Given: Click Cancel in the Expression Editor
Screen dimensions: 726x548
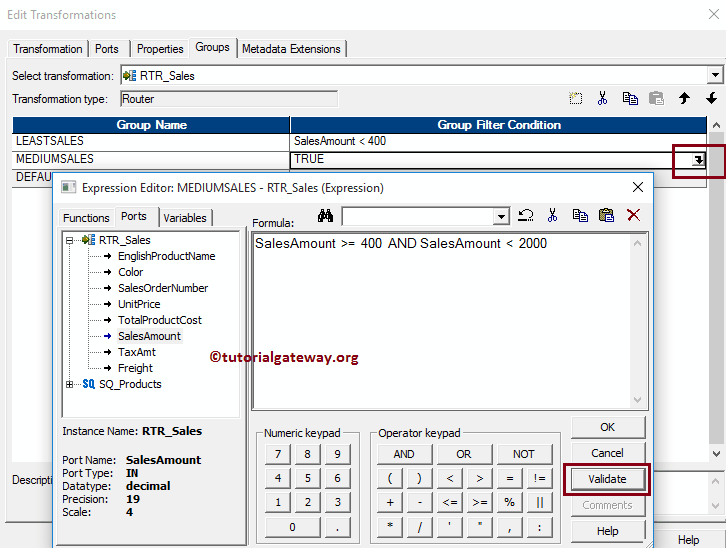Looking at the screenshot, I should click(x=607, y=453).
